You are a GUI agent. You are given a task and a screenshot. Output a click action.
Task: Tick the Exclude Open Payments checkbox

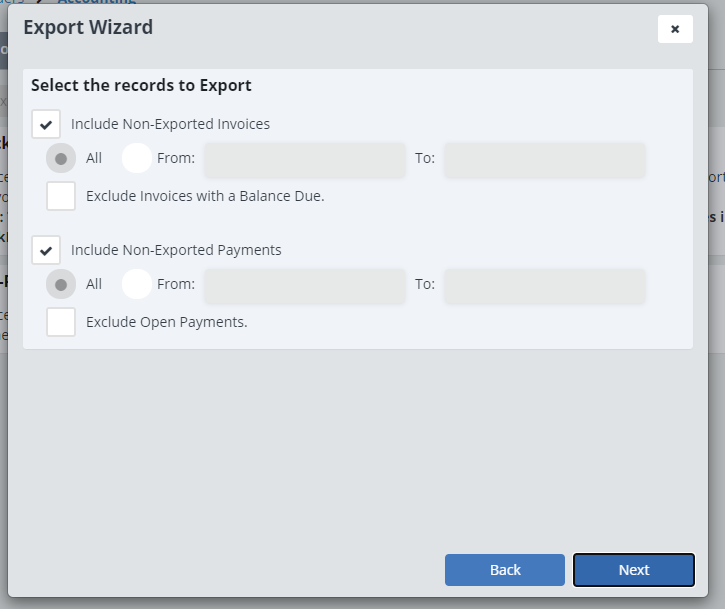pos(61,322)
